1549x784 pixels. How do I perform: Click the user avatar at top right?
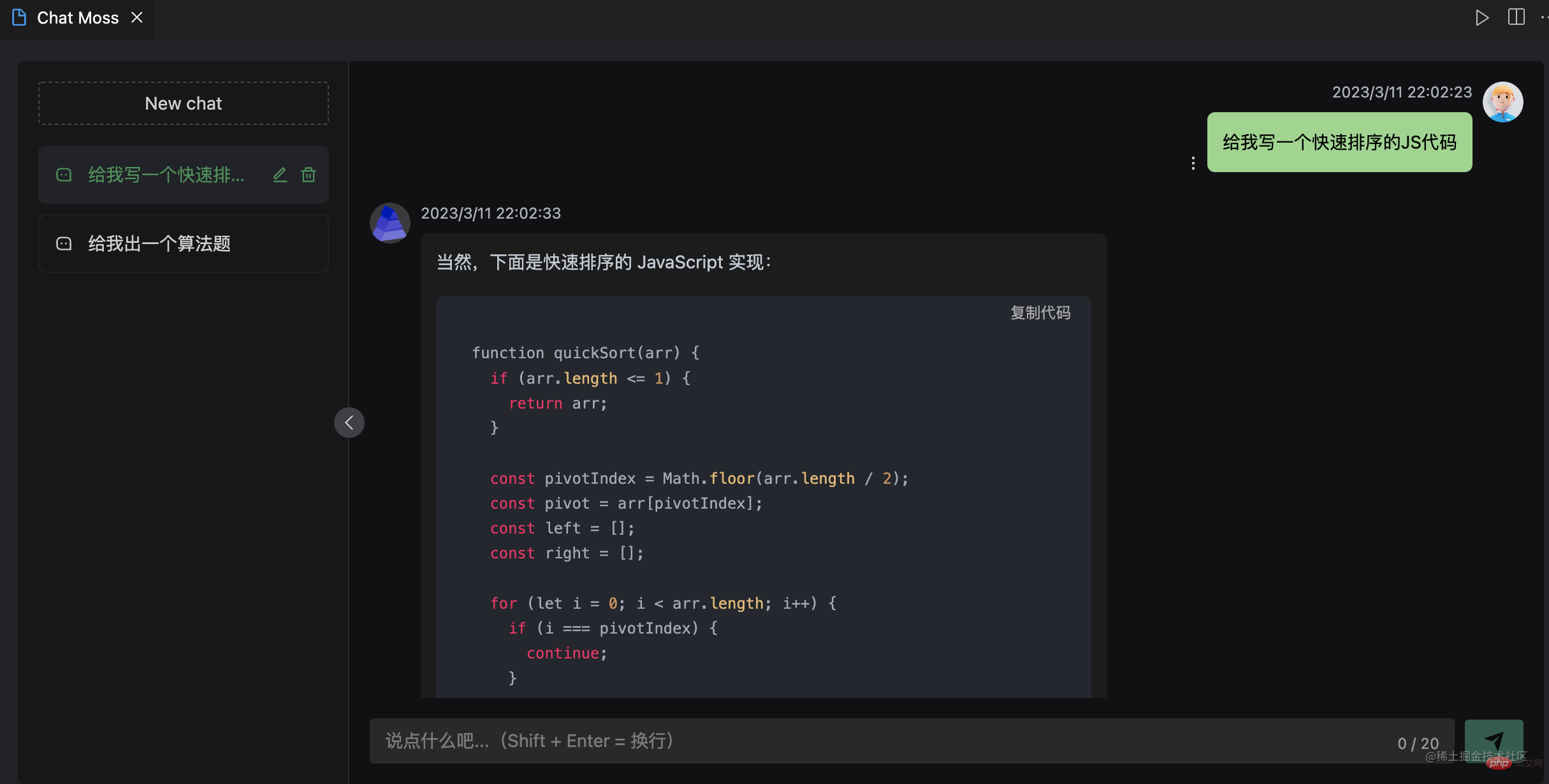click(1502, 102)
